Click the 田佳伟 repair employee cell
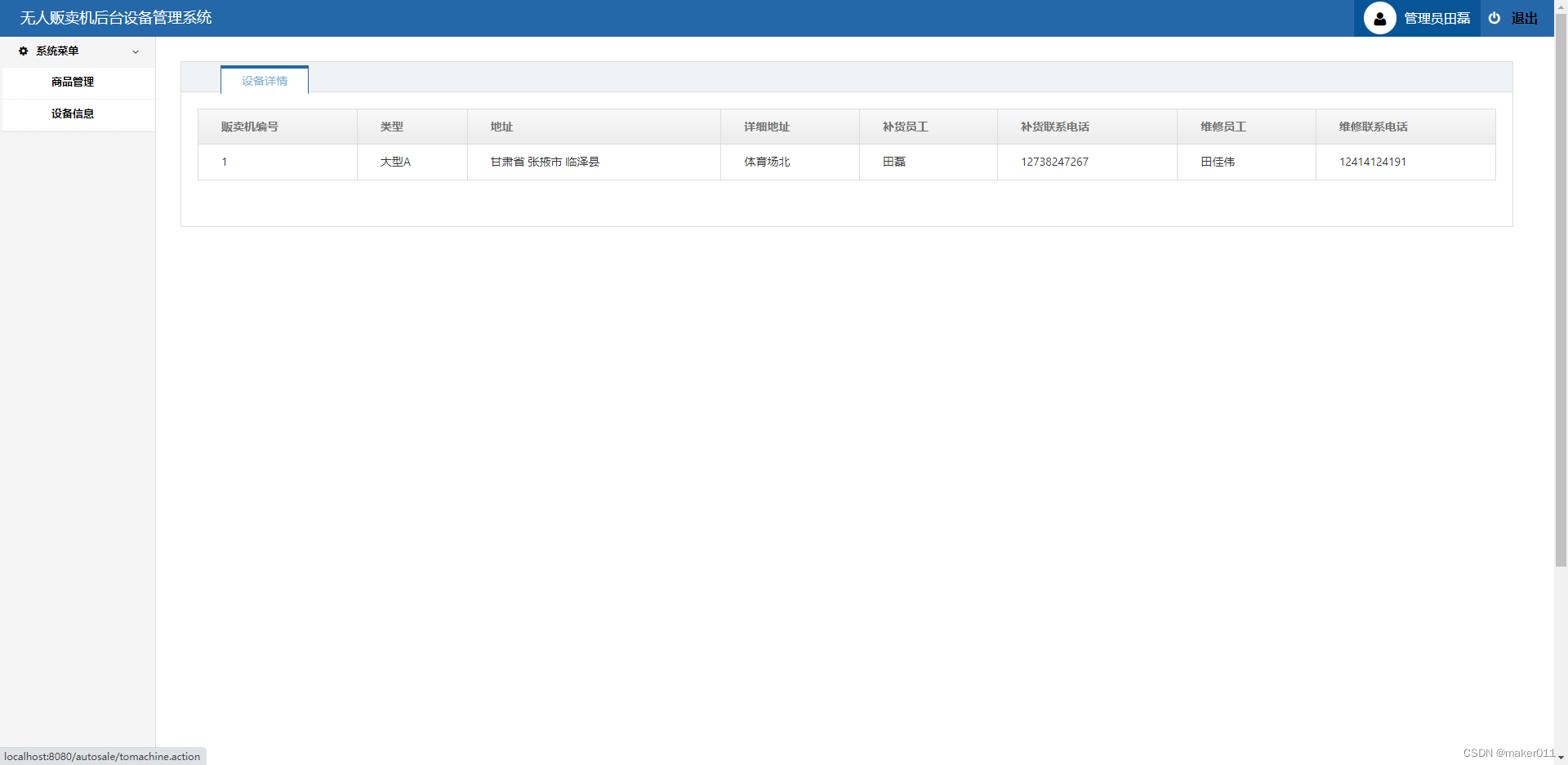 [x=1246, y=162]
